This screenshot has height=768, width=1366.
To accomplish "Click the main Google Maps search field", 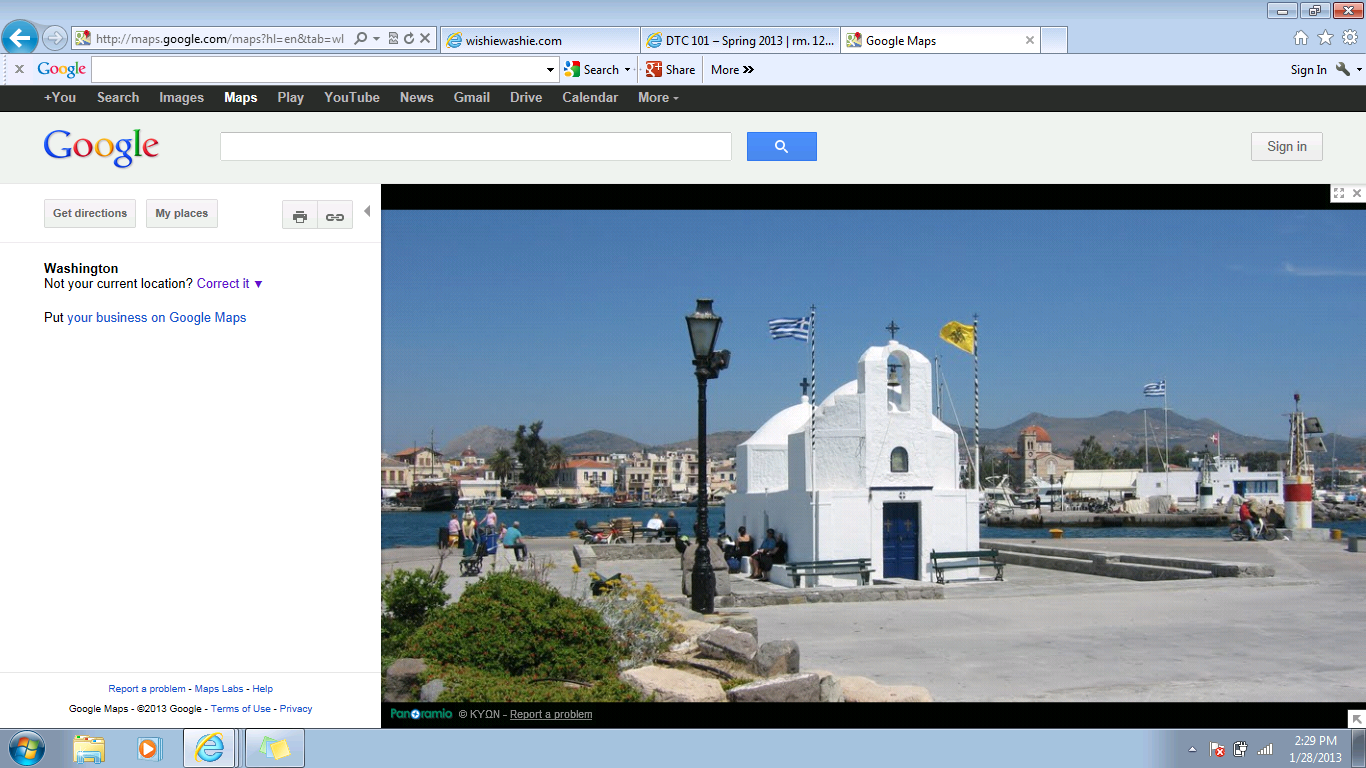I will coord(475,147).
